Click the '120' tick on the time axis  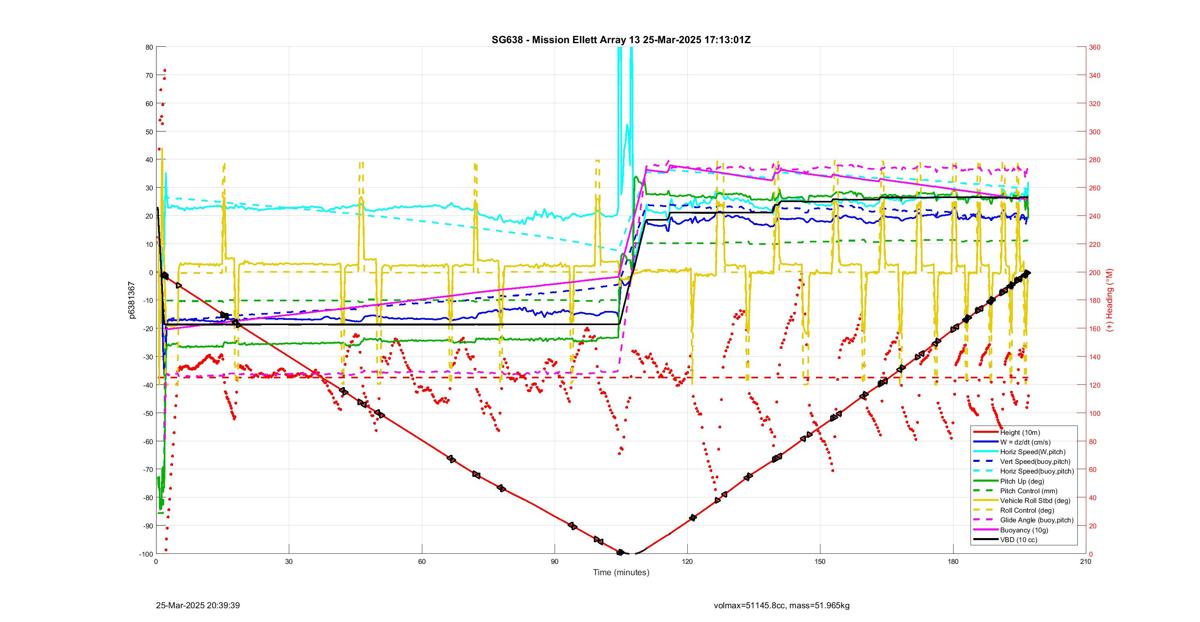687,562
